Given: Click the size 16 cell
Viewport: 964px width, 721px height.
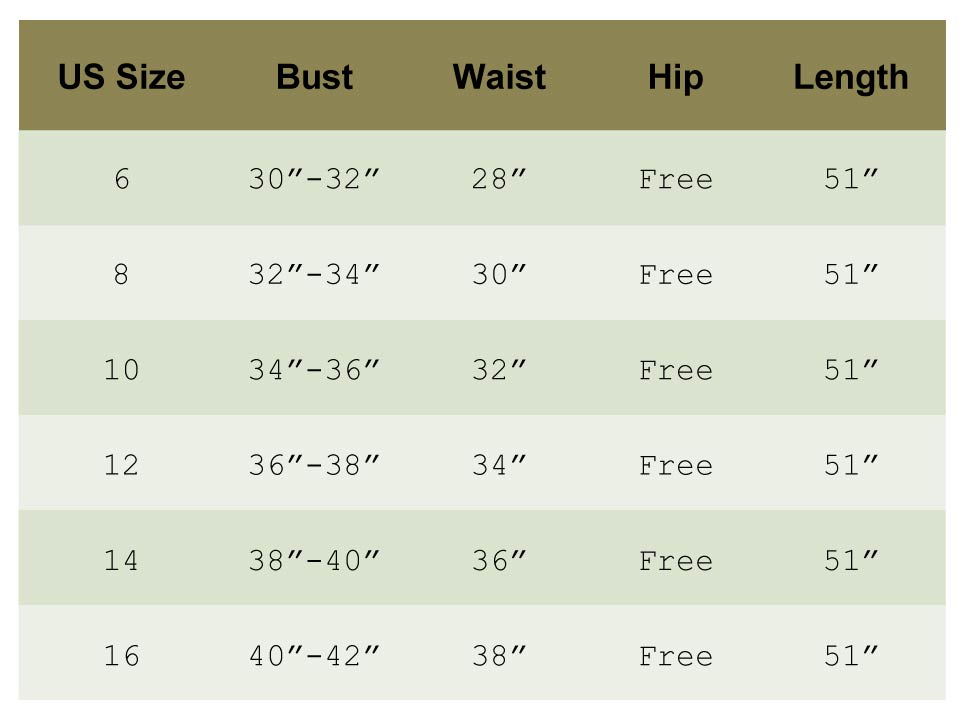Looking at the screenshot, I should [x=121, y=656].
